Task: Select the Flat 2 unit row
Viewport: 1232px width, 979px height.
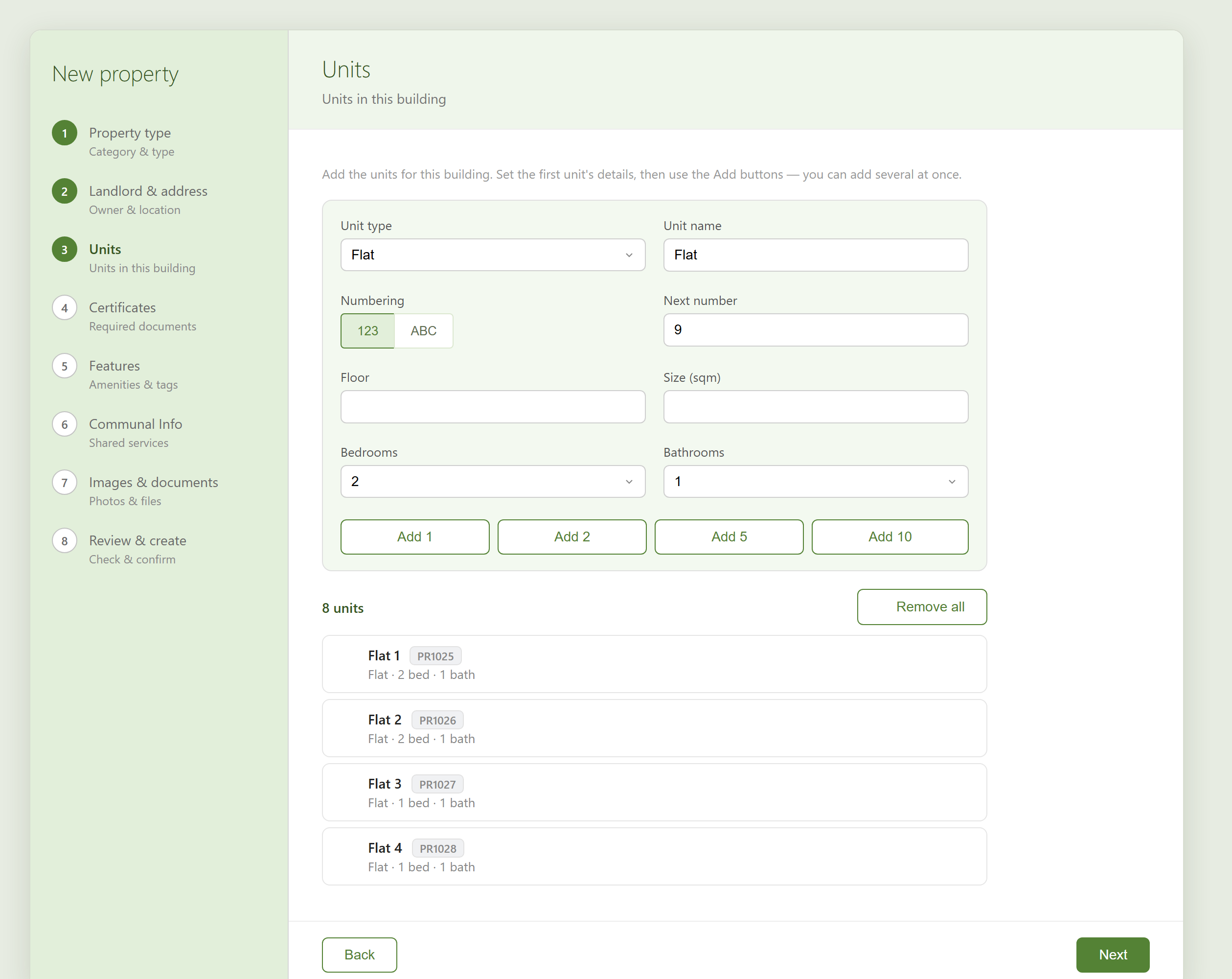Action: (654, 728)
